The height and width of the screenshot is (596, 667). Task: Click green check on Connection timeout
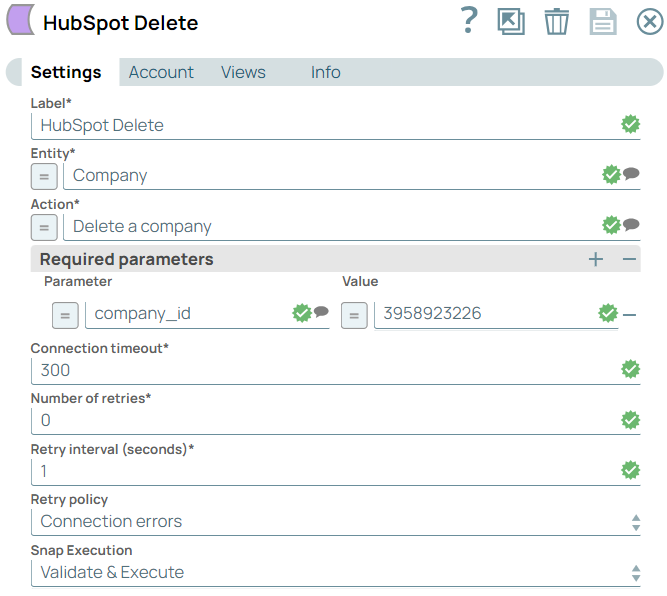(x=630, y=369)
